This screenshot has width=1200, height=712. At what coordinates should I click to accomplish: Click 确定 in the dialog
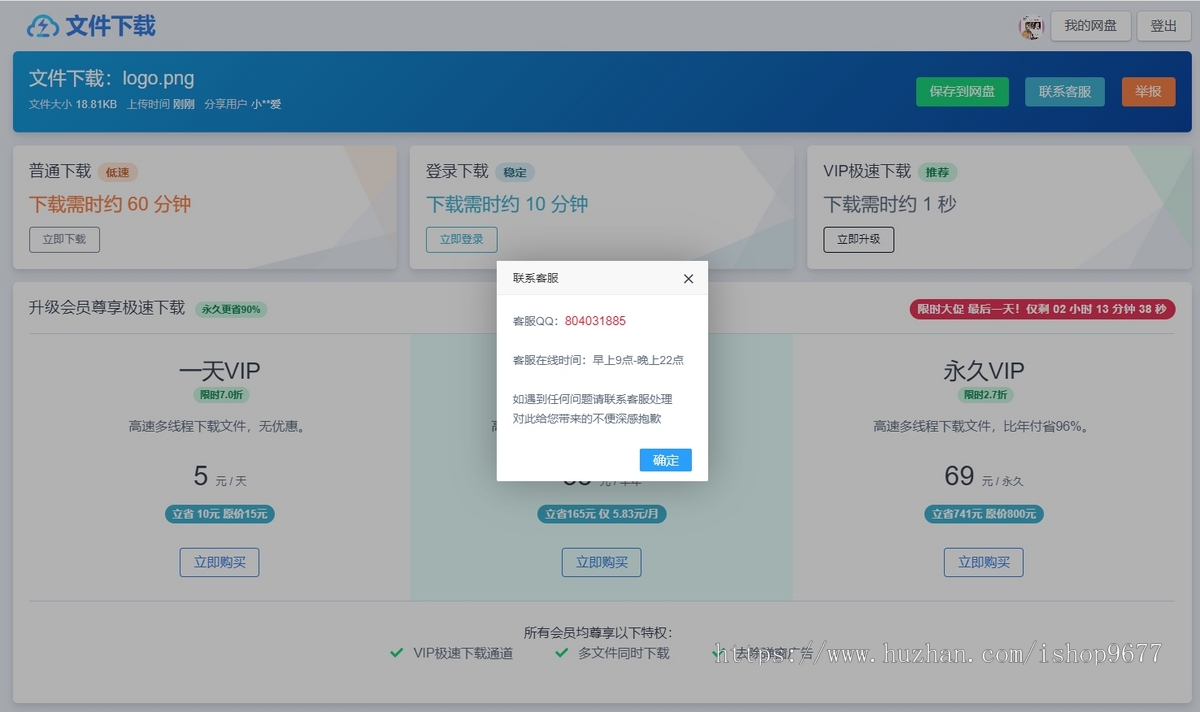coord(665,460)
